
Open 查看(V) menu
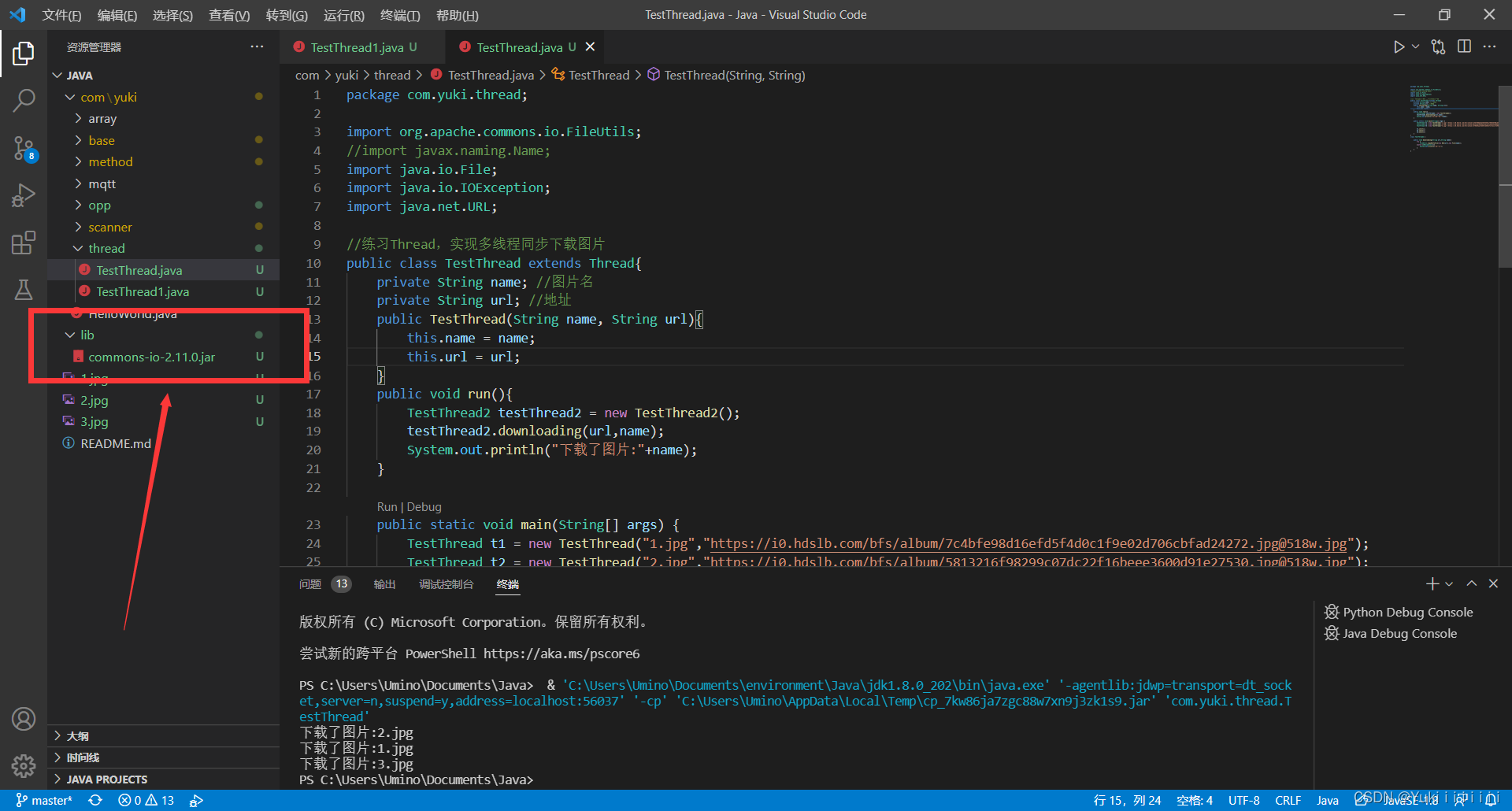click(x=229, y=15)
